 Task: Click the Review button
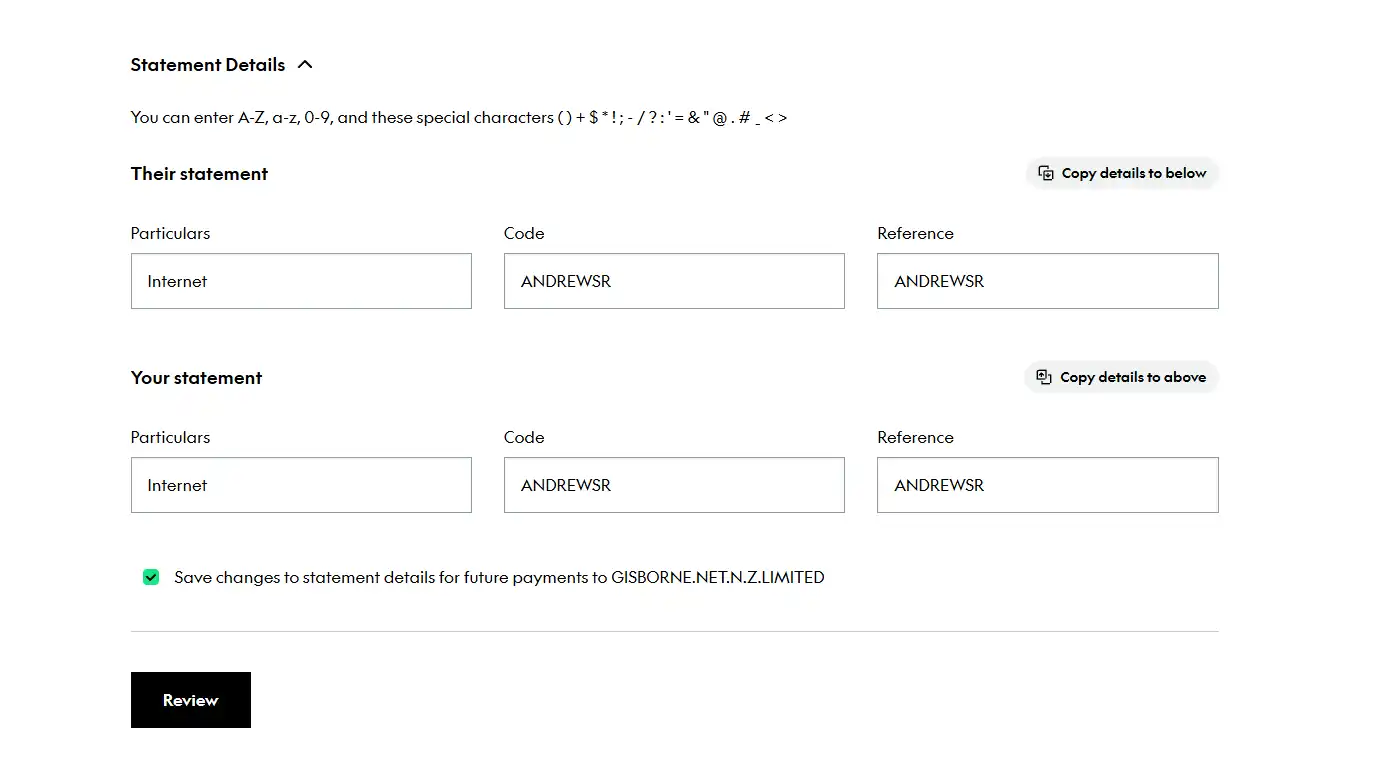190,700
